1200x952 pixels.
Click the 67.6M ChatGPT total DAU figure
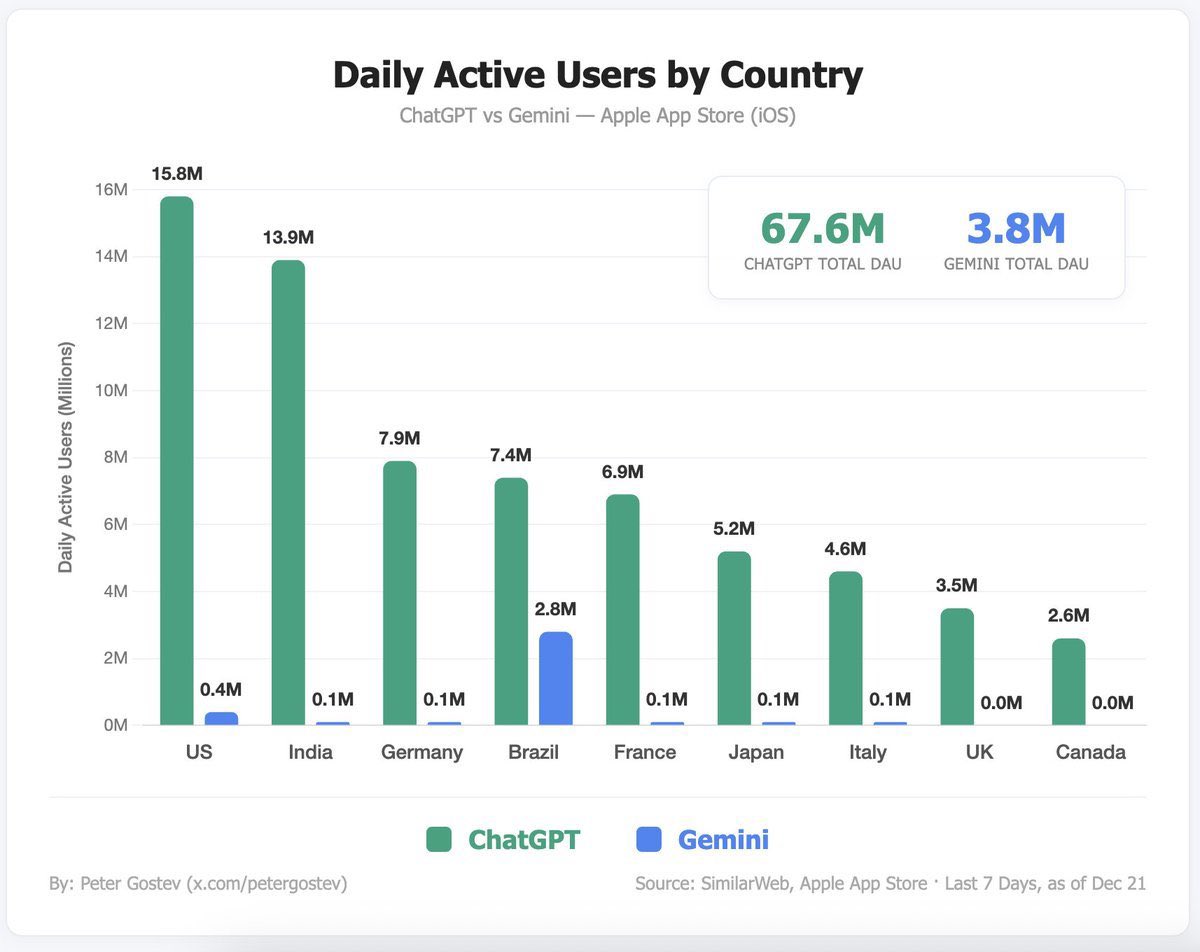(822, 229)
